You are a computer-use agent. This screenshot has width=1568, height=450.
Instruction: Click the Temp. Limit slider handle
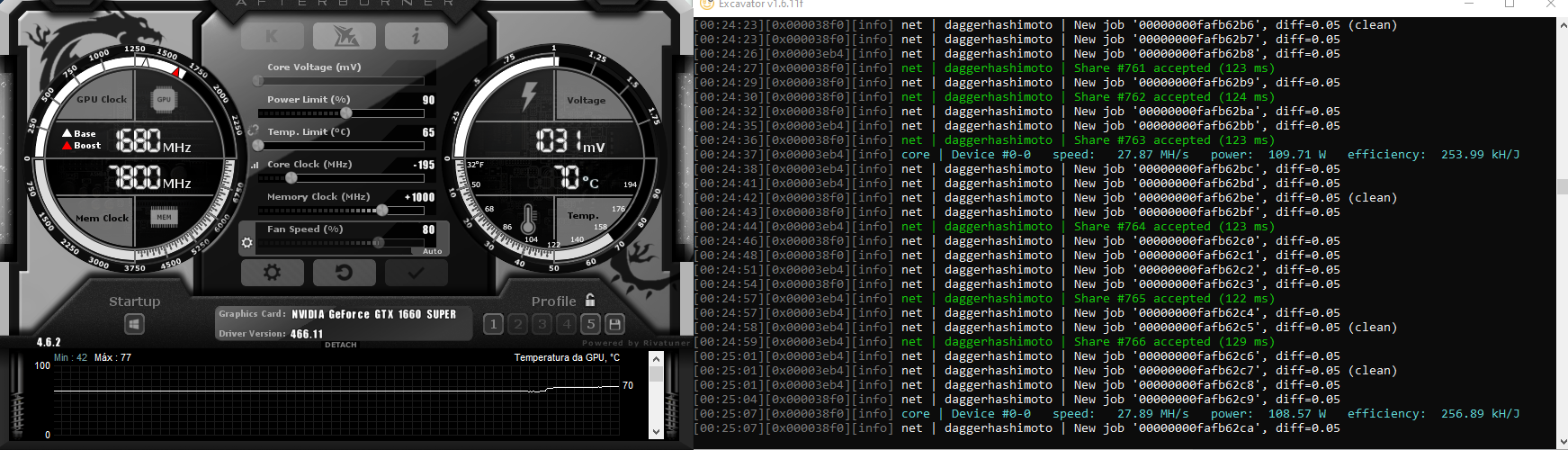click(258, 145)
